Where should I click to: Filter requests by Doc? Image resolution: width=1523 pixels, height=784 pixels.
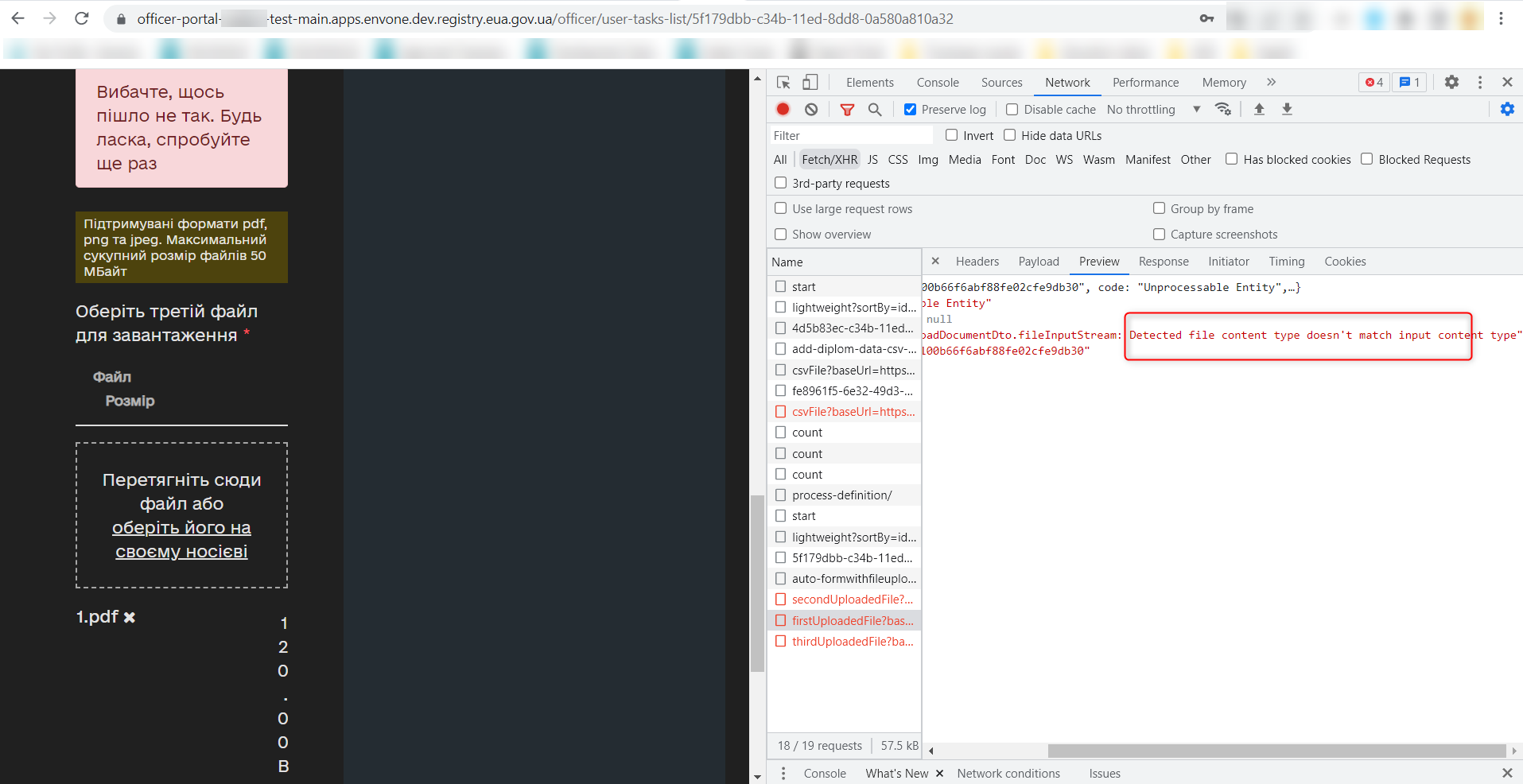point(1035,159)
